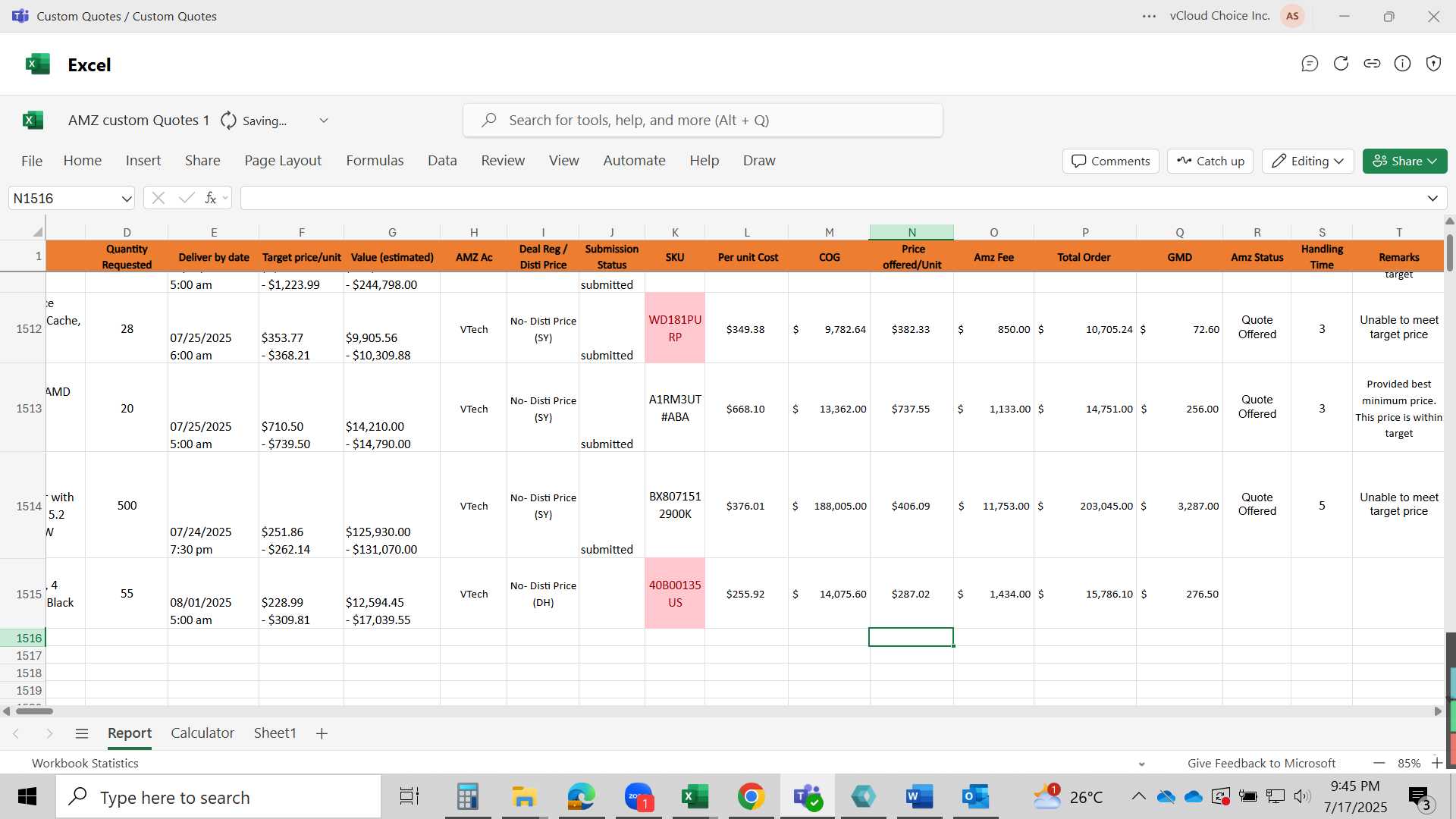
Task: Open the notification center icon
Action: [x=1420, y=797]
